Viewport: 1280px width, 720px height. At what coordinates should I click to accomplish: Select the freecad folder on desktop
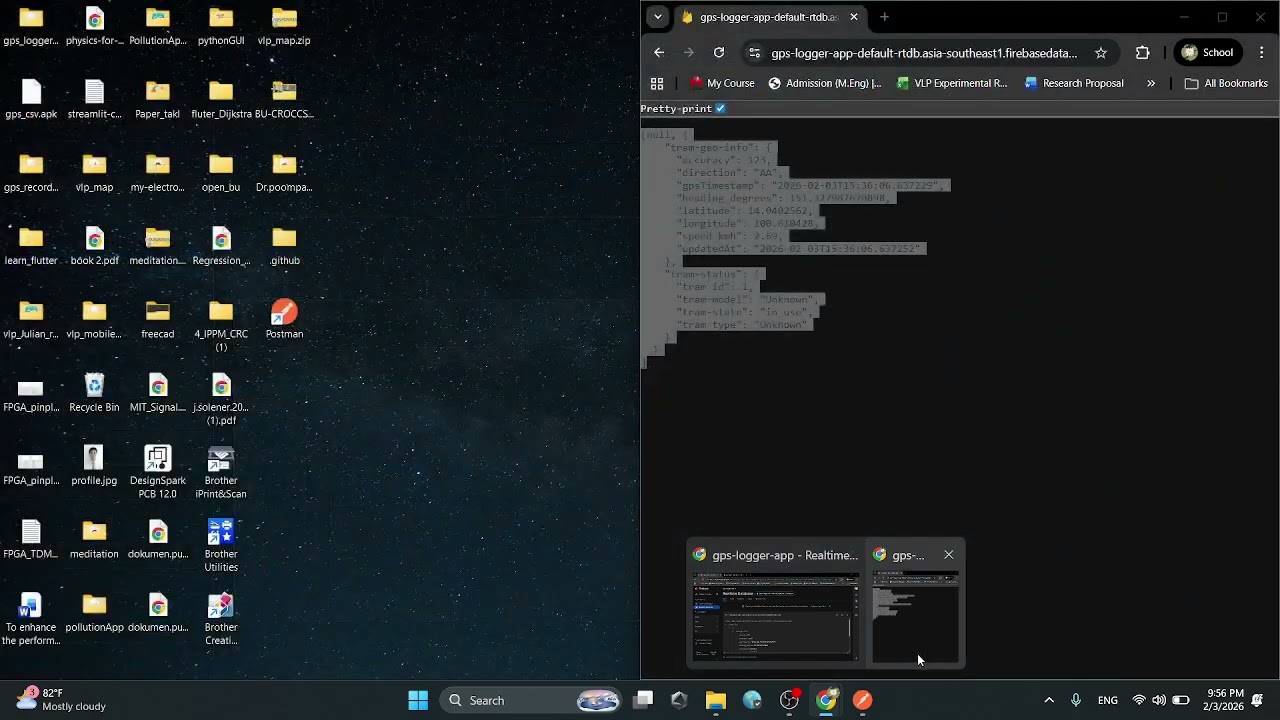(x=157, y=320)
